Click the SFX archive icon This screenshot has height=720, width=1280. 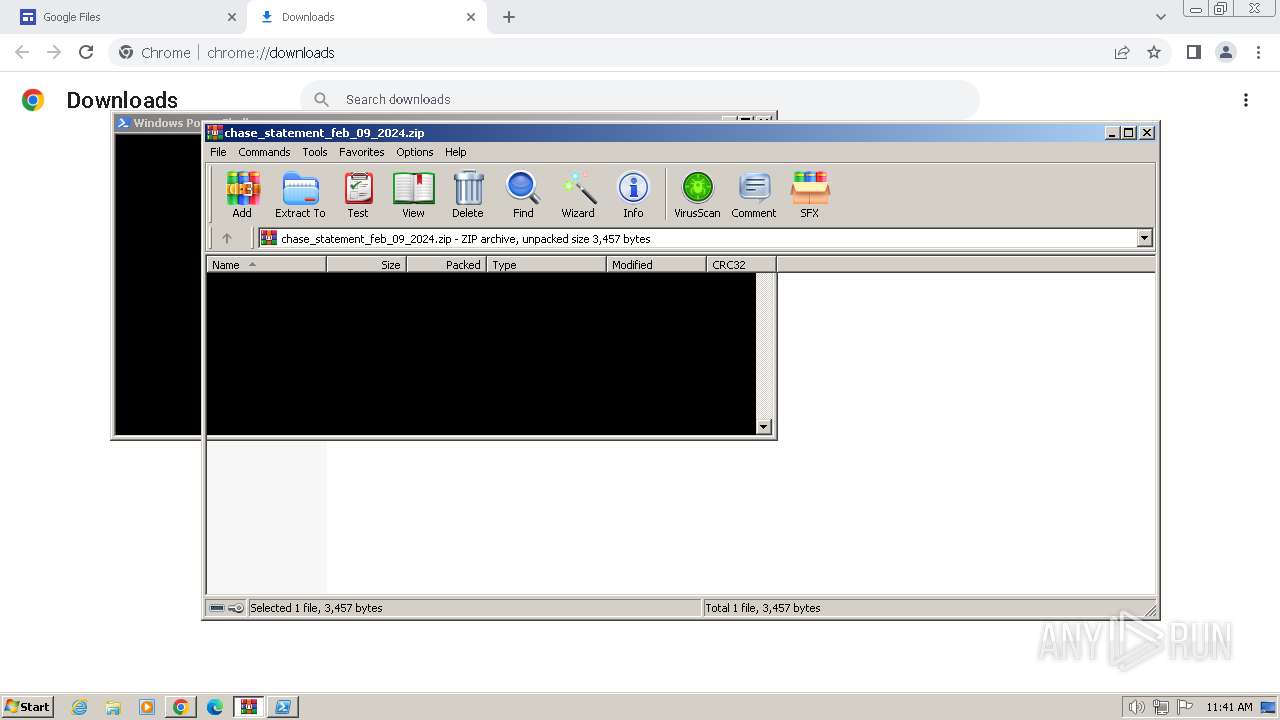(x=810, y=194)
